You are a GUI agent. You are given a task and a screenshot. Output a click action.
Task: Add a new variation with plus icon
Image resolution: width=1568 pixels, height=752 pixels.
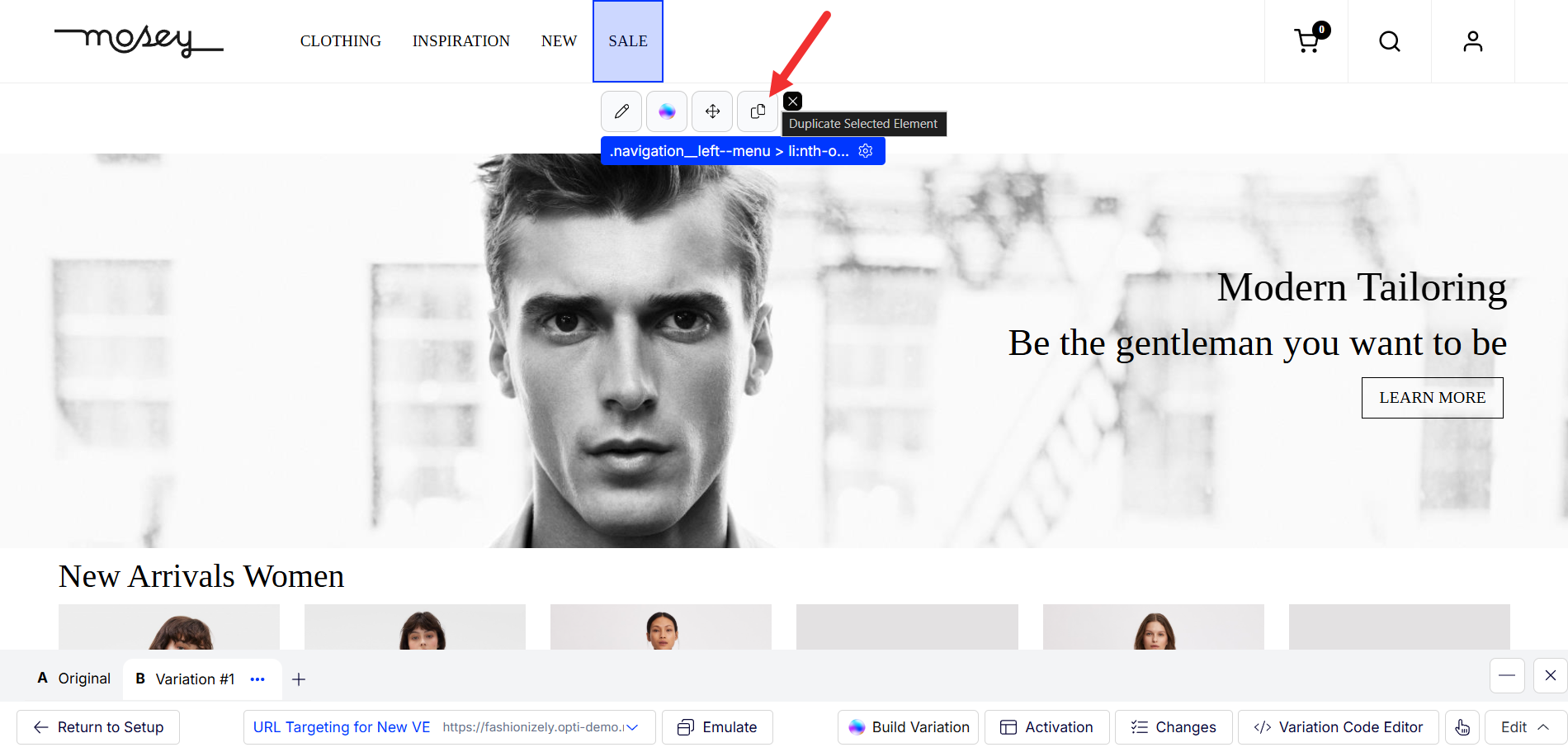click(299, 679)
